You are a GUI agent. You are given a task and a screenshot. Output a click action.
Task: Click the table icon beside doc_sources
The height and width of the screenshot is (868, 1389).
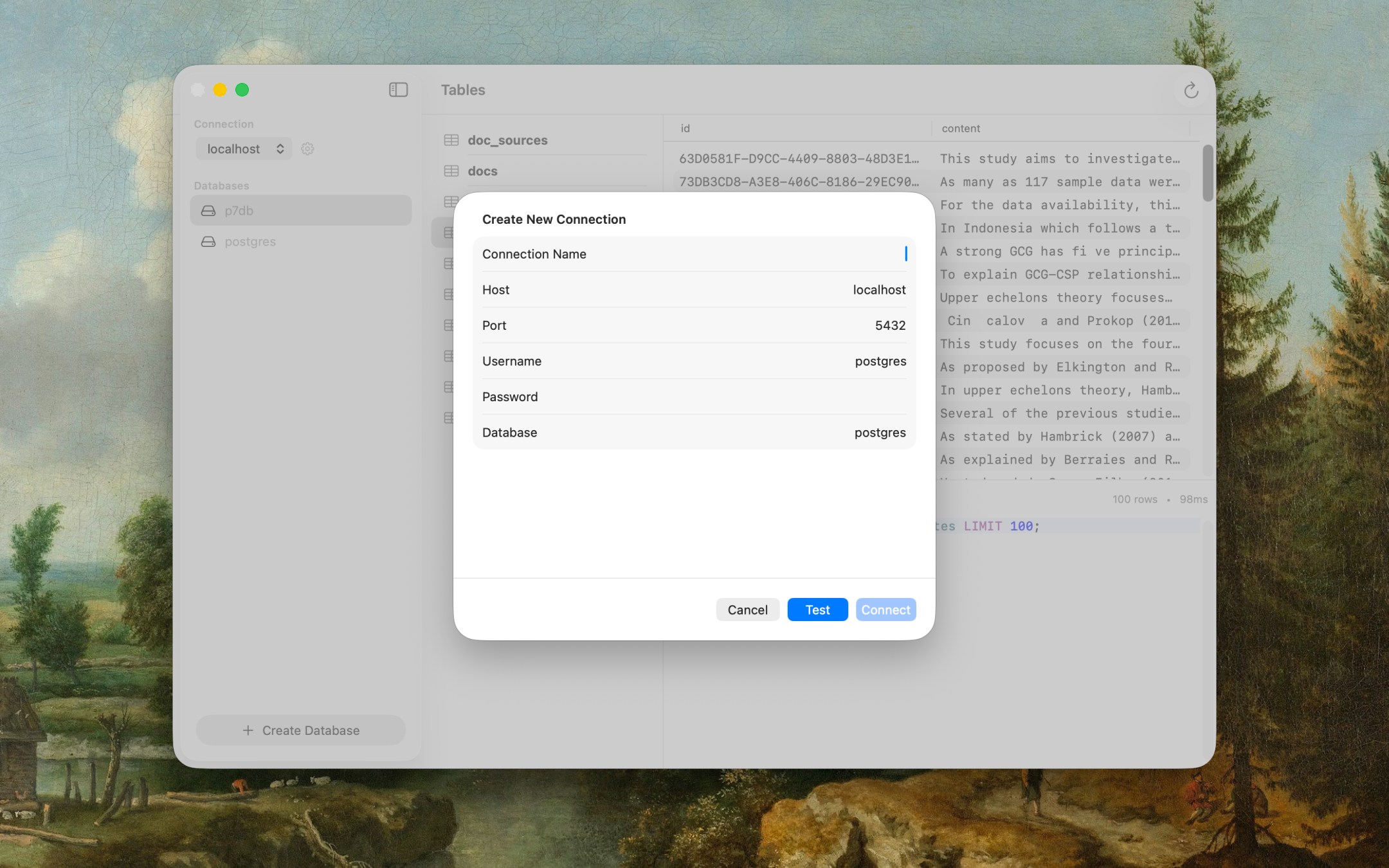tap(450, 140)
